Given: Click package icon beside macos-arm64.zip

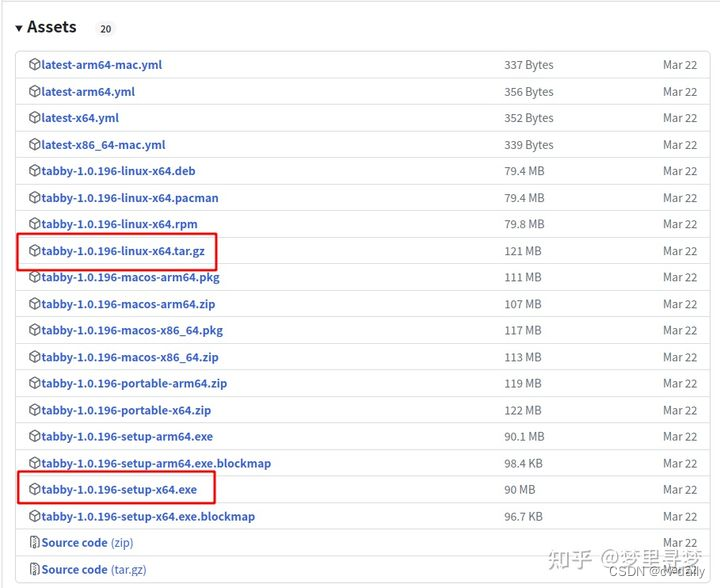Looking at the screenshot, I should point(34,304).
